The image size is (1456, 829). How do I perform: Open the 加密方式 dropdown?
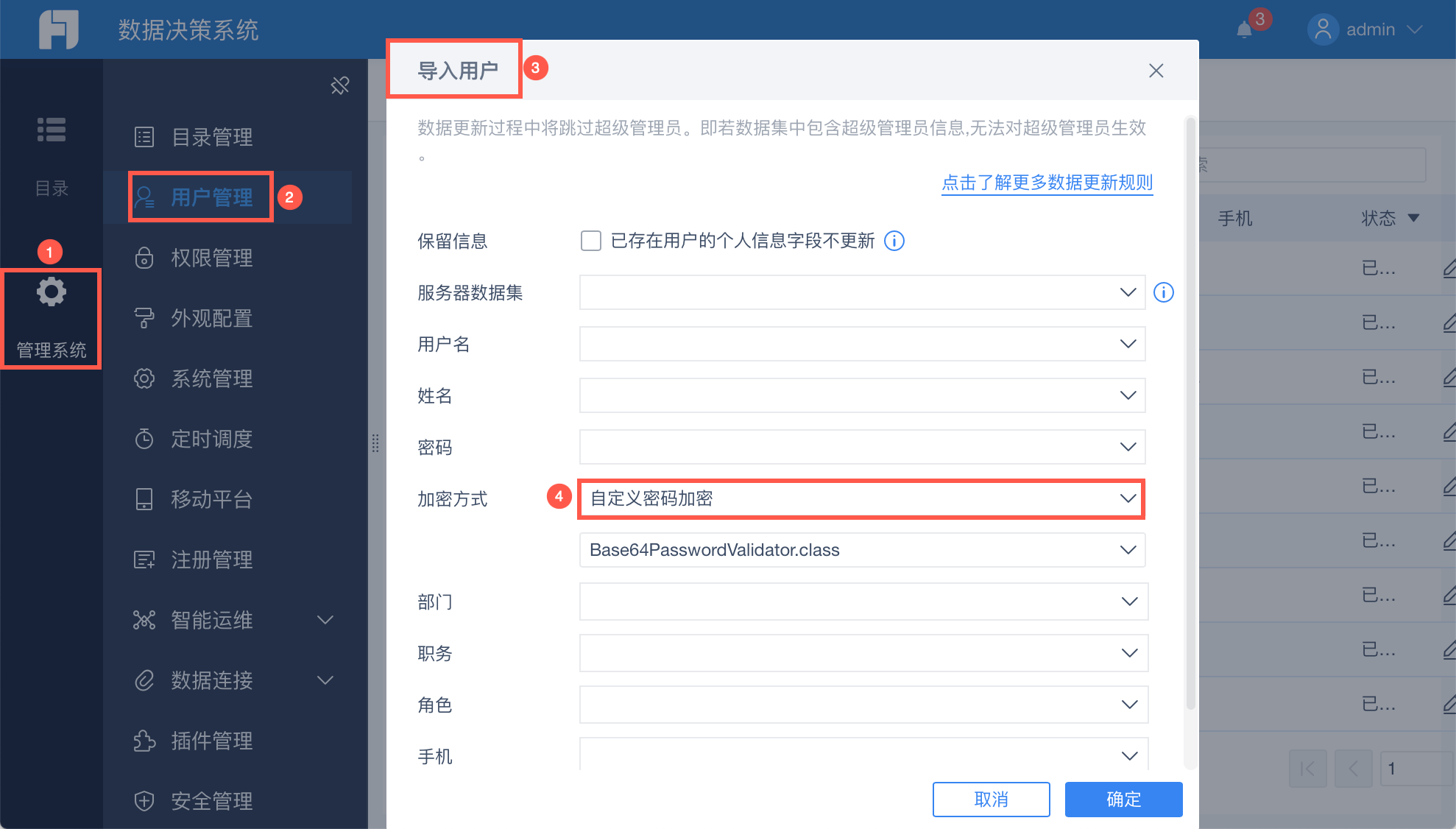[x=861, y=498]
